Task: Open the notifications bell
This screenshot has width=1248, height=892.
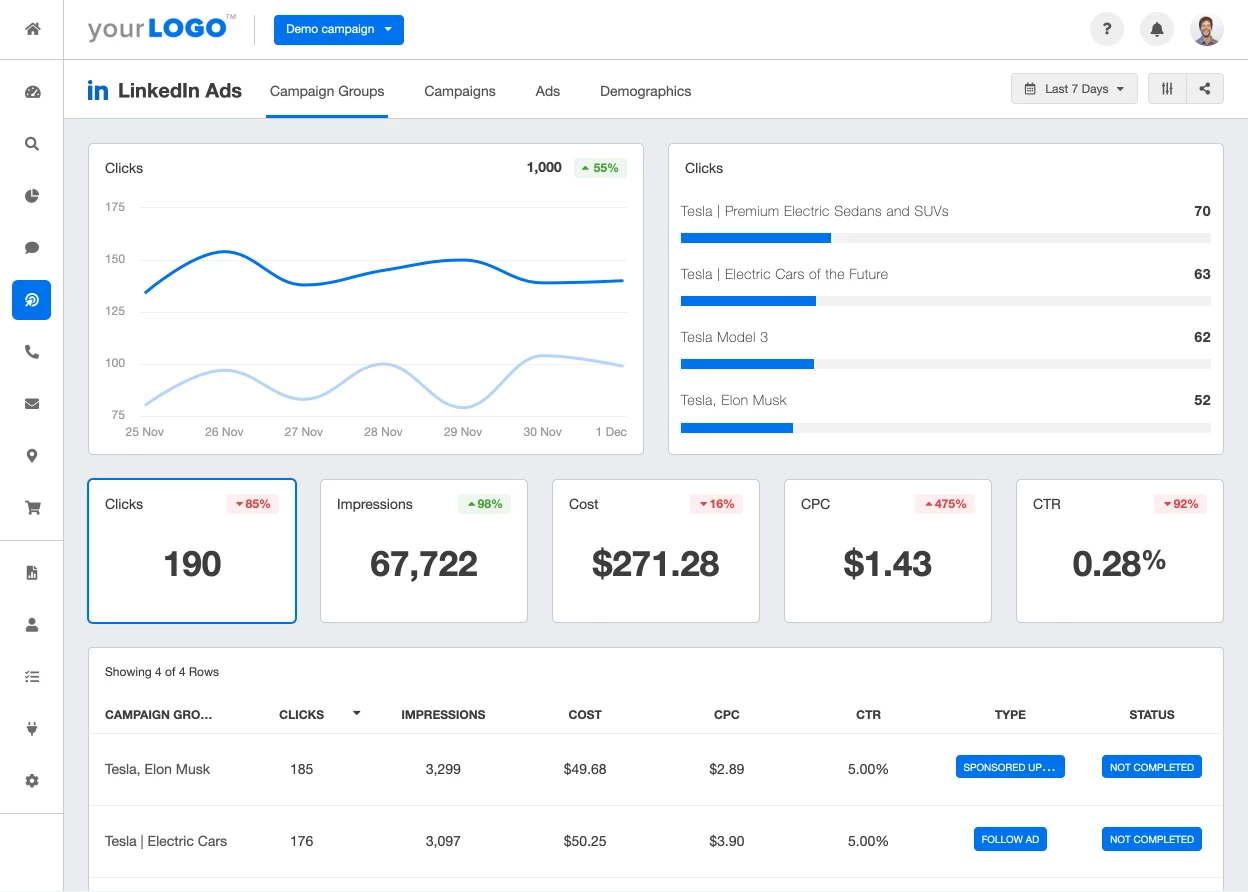Action: [1157, 29]
